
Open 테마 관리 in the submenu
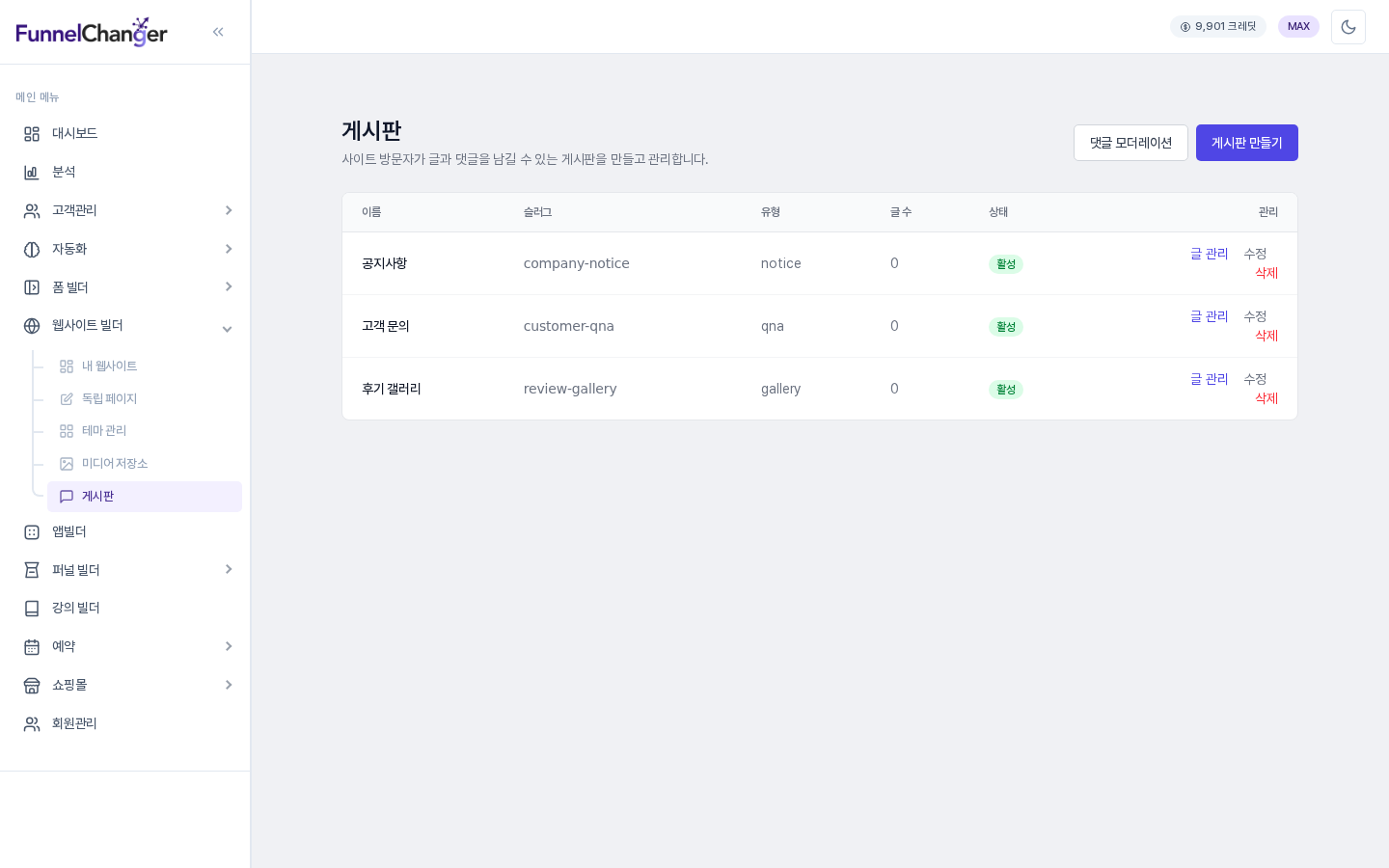click(x=145, y=431)
